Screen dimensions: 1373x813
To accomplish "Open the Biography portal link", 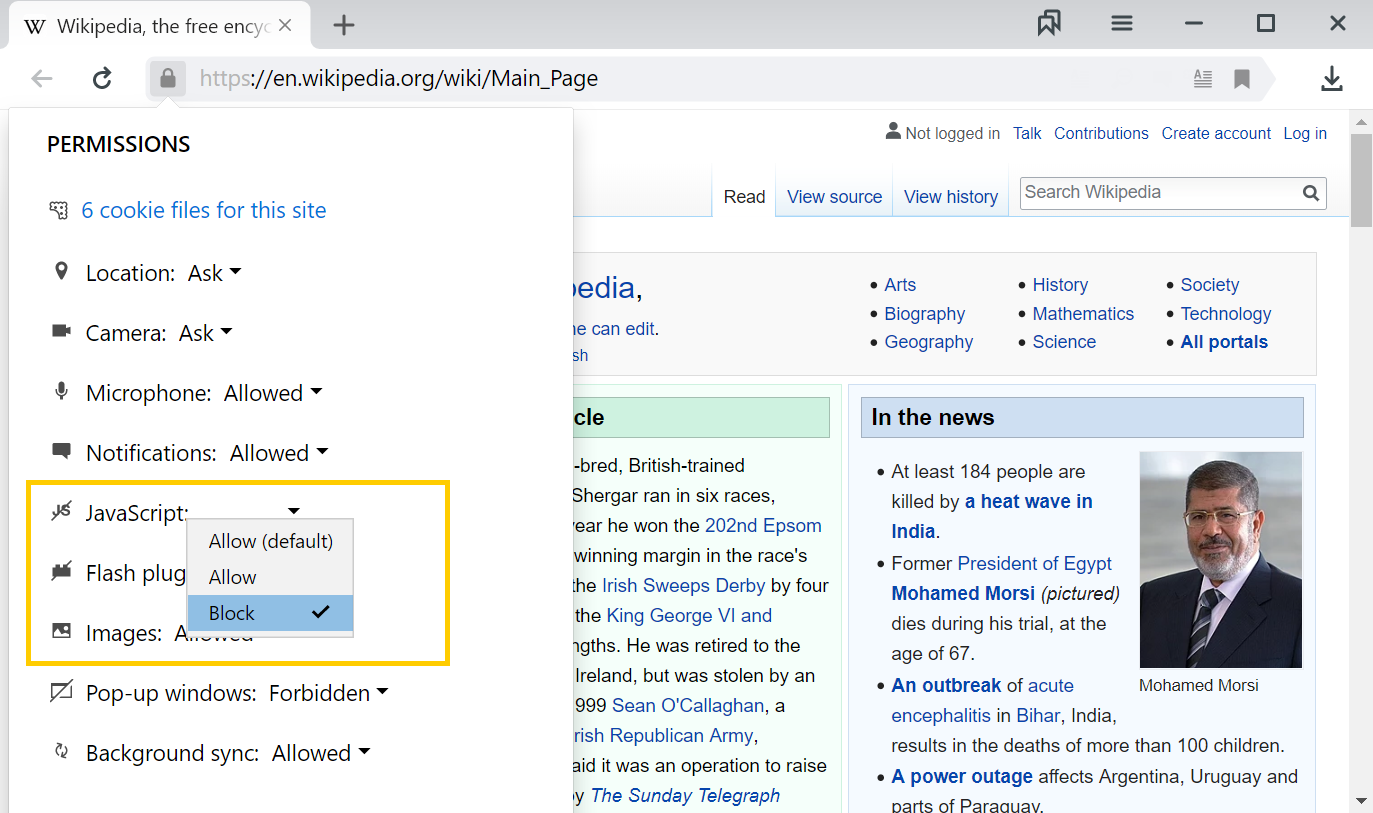I will pyautogui.click(x=925, y=314).
